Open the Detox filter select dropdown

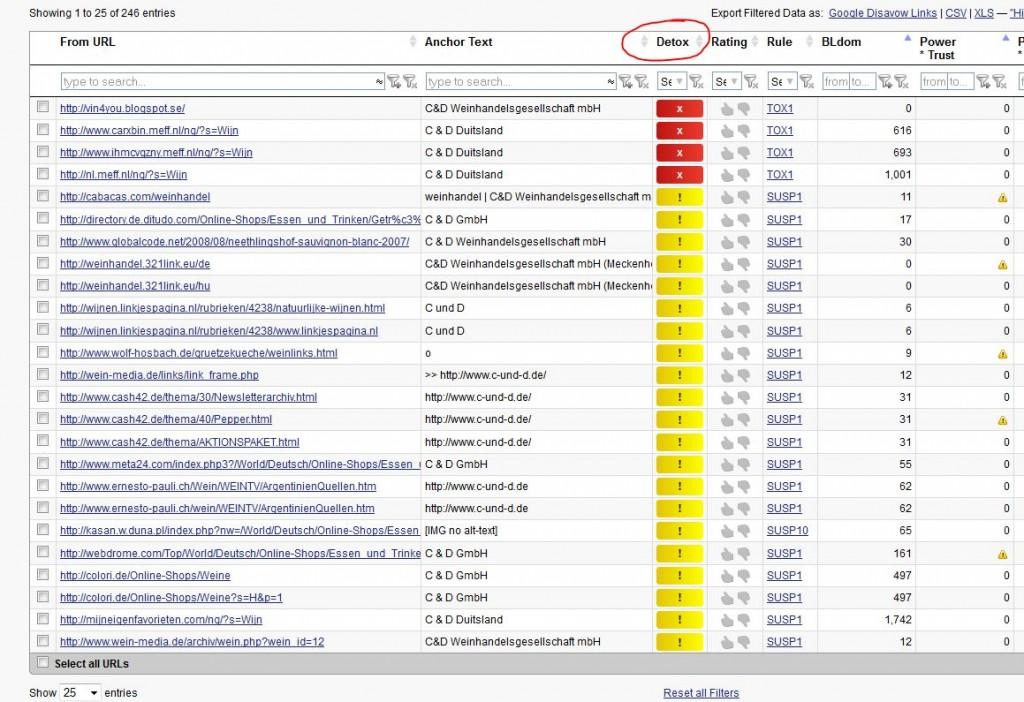[671, 82]
